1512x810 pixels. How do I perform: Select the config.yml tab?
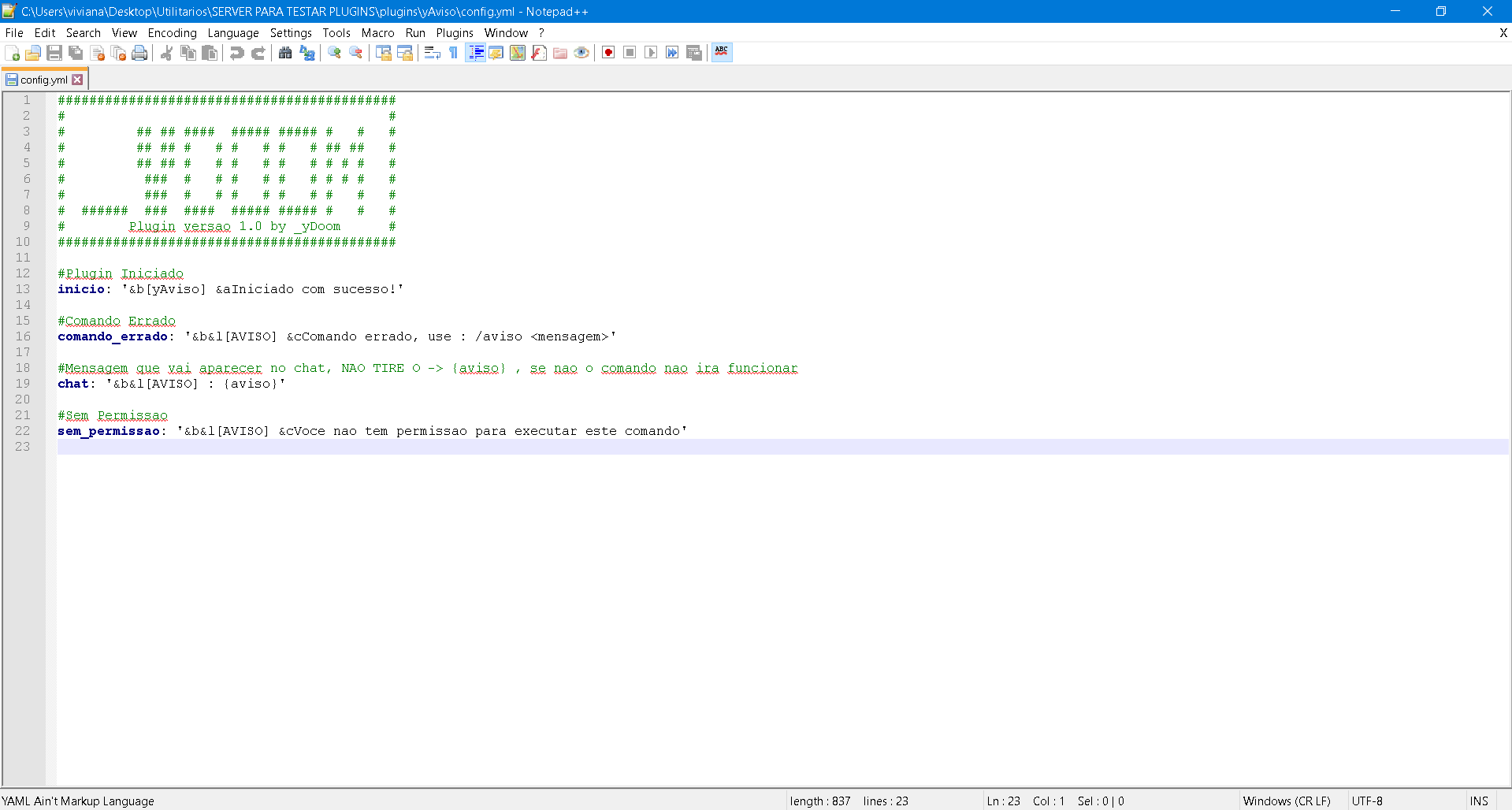click(44, 80)
